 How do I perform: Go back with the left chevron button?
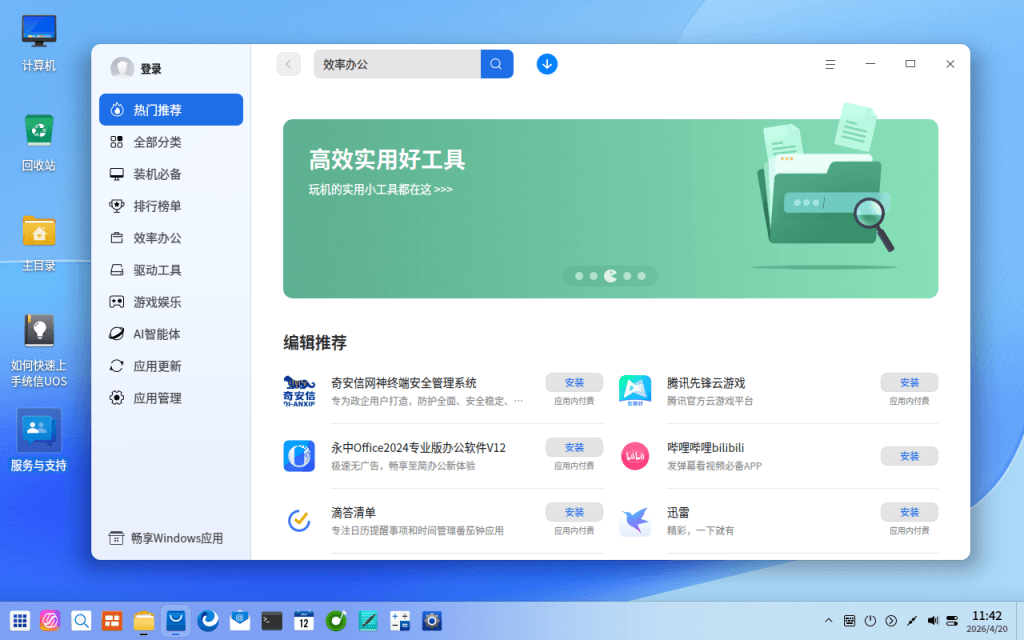(288, 64)
